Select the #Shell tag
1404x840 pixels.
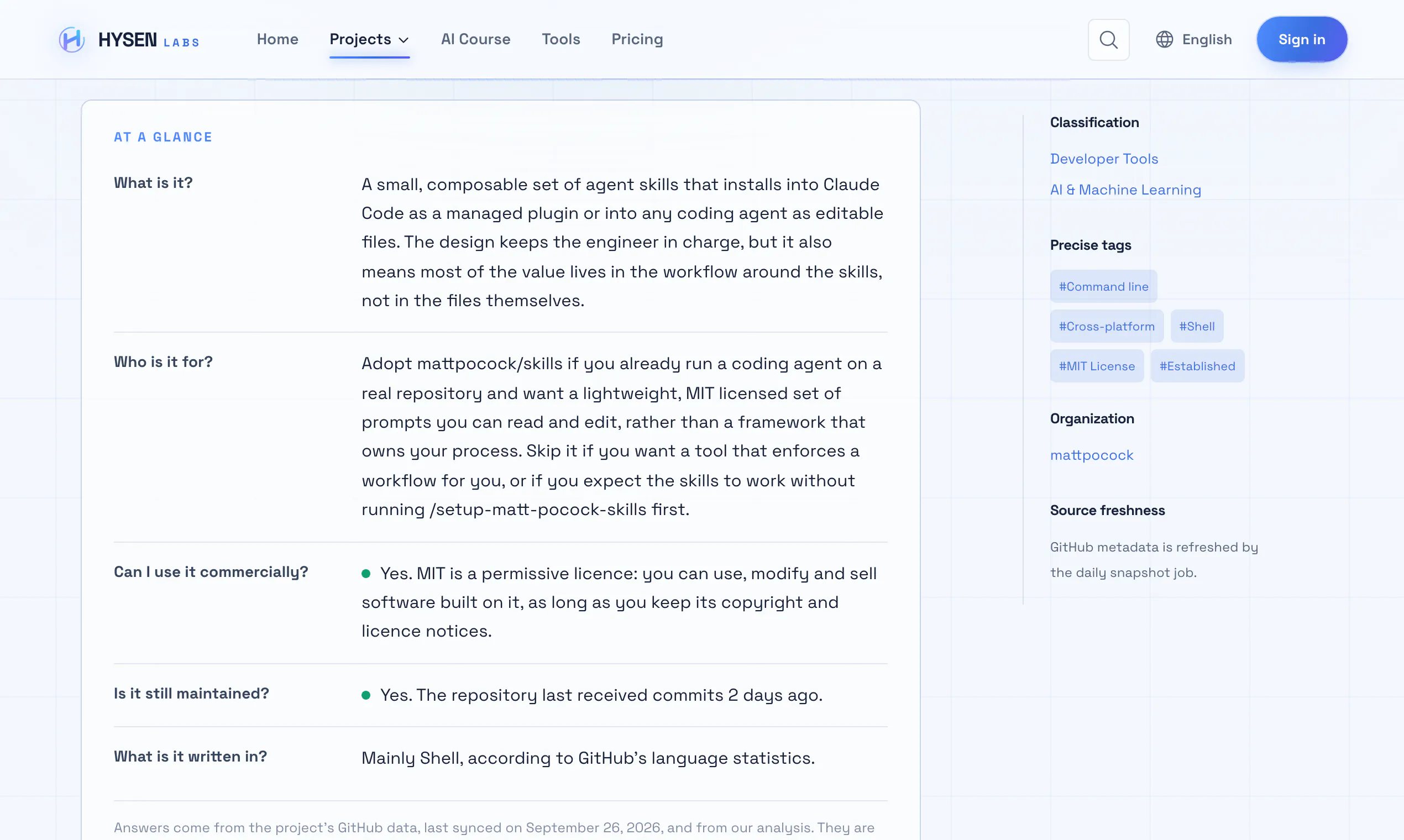1196,326
